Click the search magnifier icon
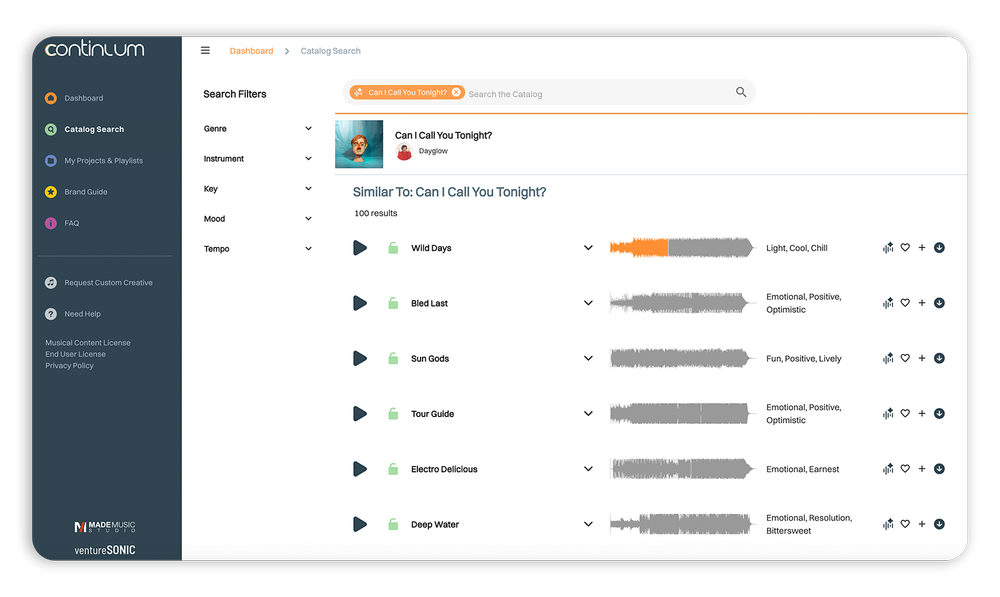This screenshot has width=1000, height=597. point(741,92)
